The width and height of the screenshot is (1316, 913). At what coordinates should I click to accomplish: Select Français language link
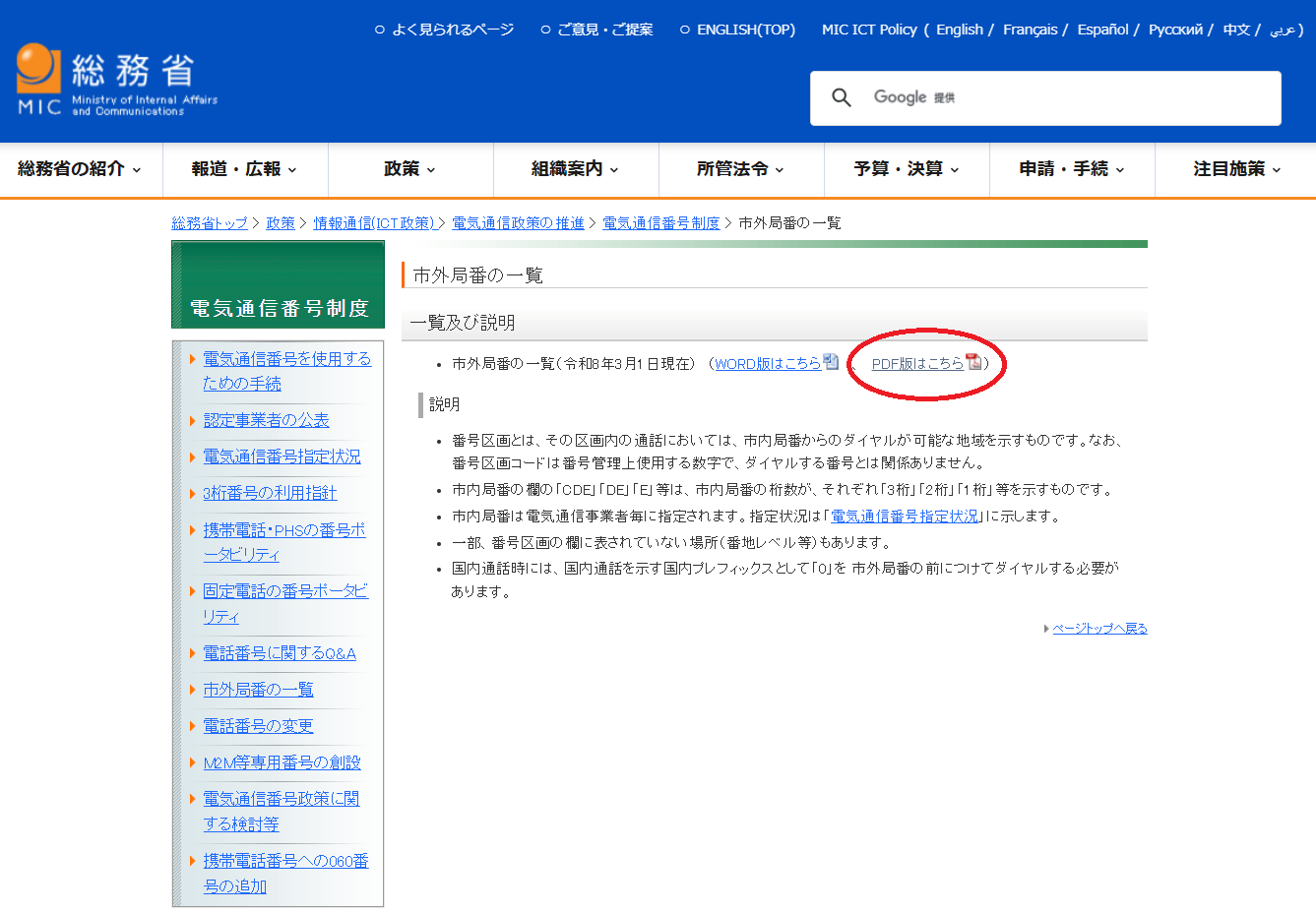[1031, 30]
